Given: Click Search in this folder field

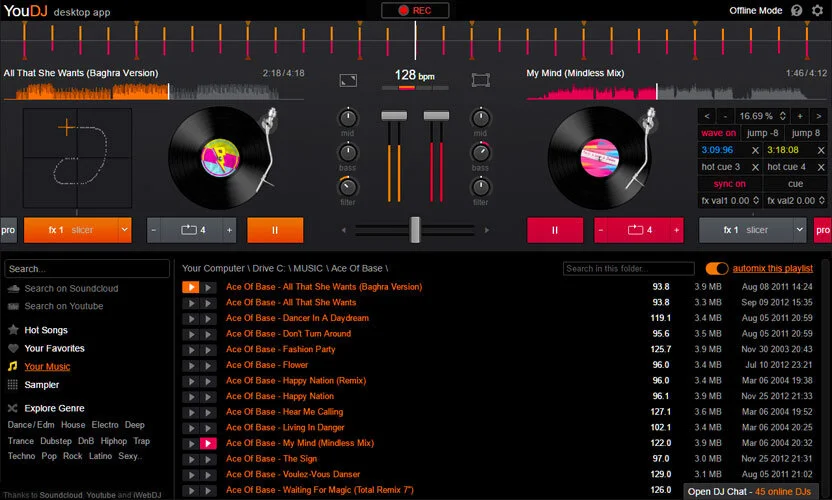Looking at the screenshot, I should (629, 269).
